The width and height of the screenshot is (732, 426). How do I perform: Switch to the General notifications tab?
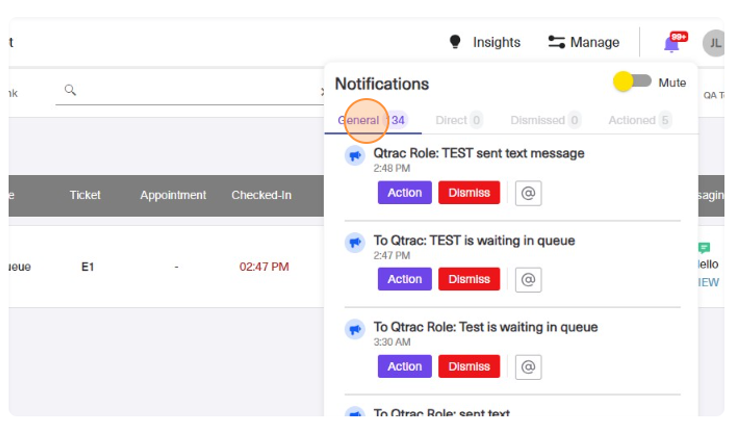359,120
